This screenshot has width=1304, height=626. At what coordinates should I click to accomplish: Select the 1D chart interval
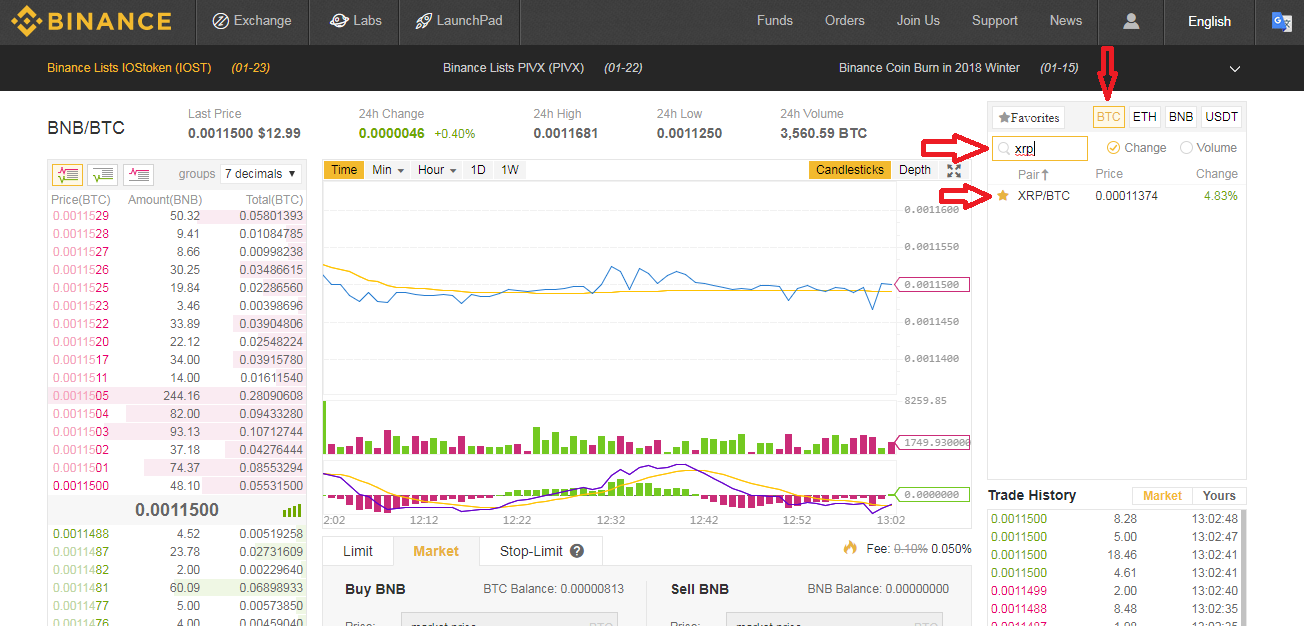pyautogui.click(x=478, y=170)
